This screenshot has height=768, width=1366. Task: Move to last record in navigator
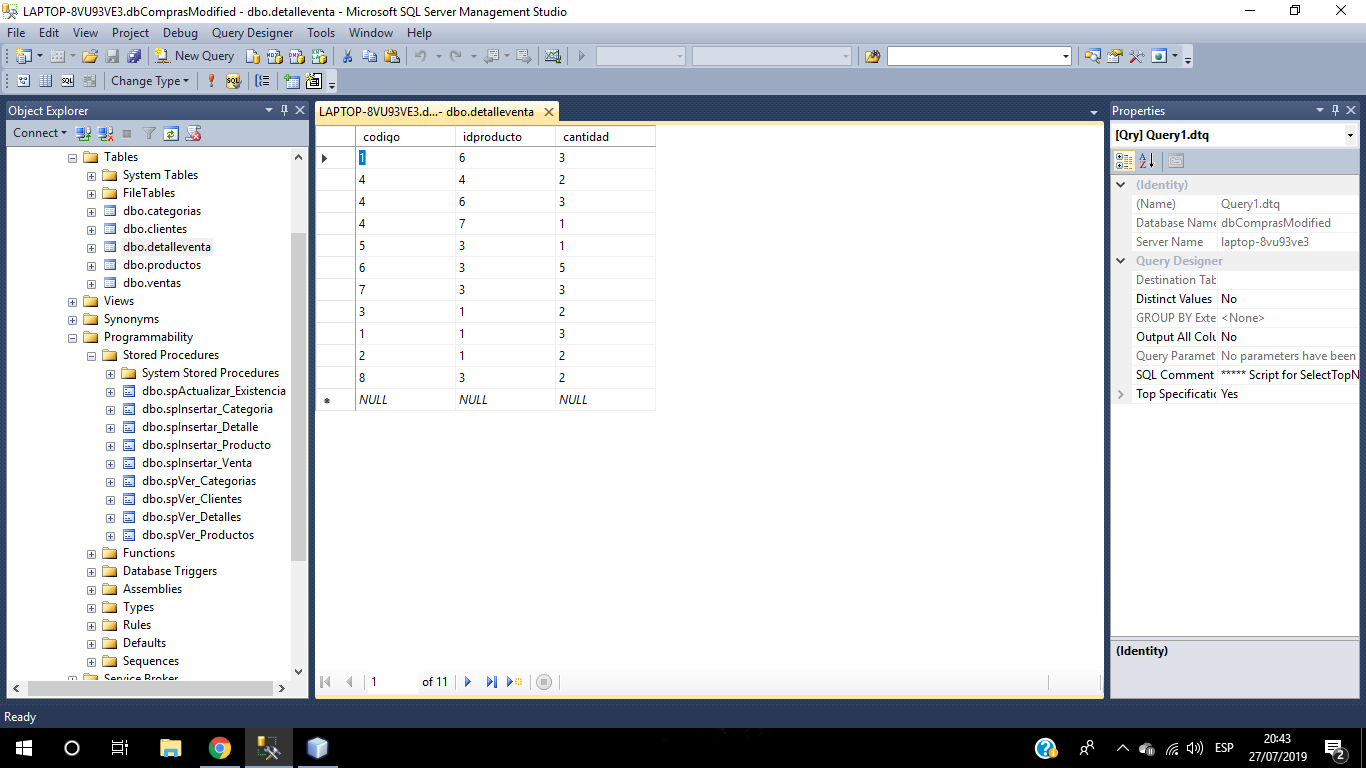tap(491, 682)
